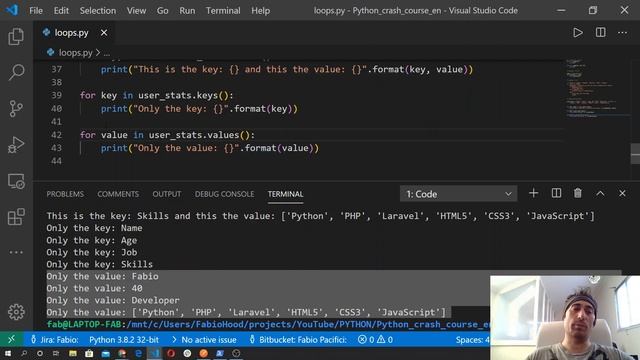Image resolution: width=640 pixels, height=360 pixels.
Task: Open the remote window indicator in status bar
Action: click(11, 339)
